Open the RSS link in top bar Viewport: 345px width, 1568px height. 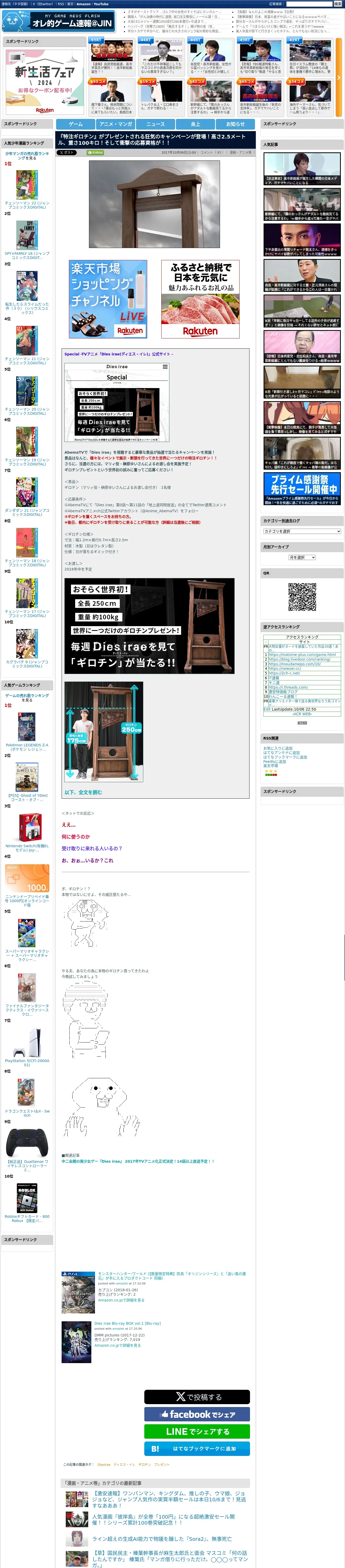coord(61,4)
